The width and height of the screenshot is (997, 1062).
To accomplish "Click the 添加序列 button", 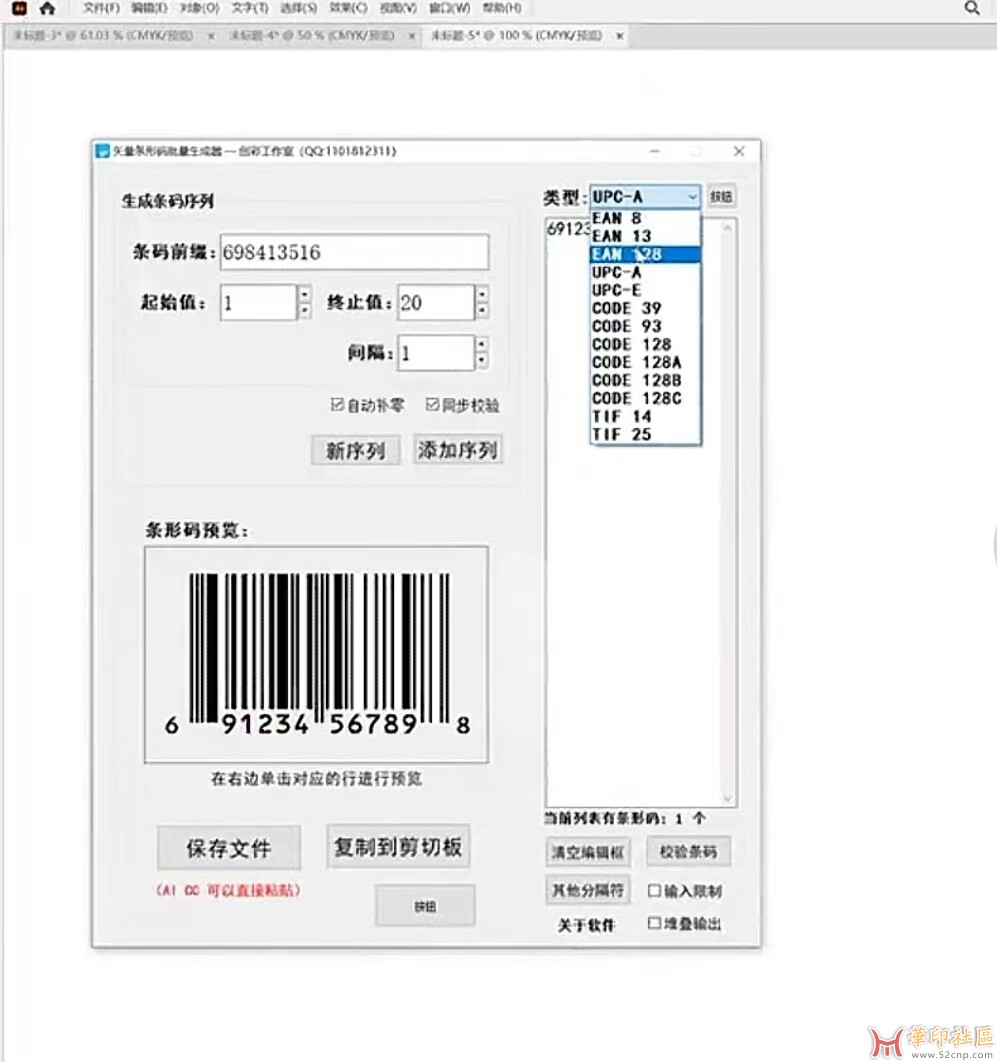I will pos(458,449).
